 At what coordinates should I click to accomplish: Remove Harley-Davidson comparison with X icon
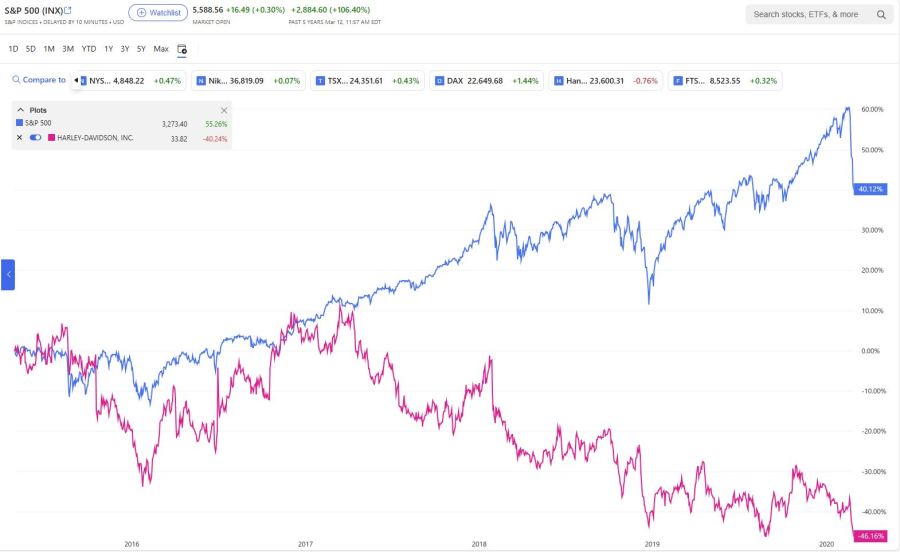pos(19,137)
